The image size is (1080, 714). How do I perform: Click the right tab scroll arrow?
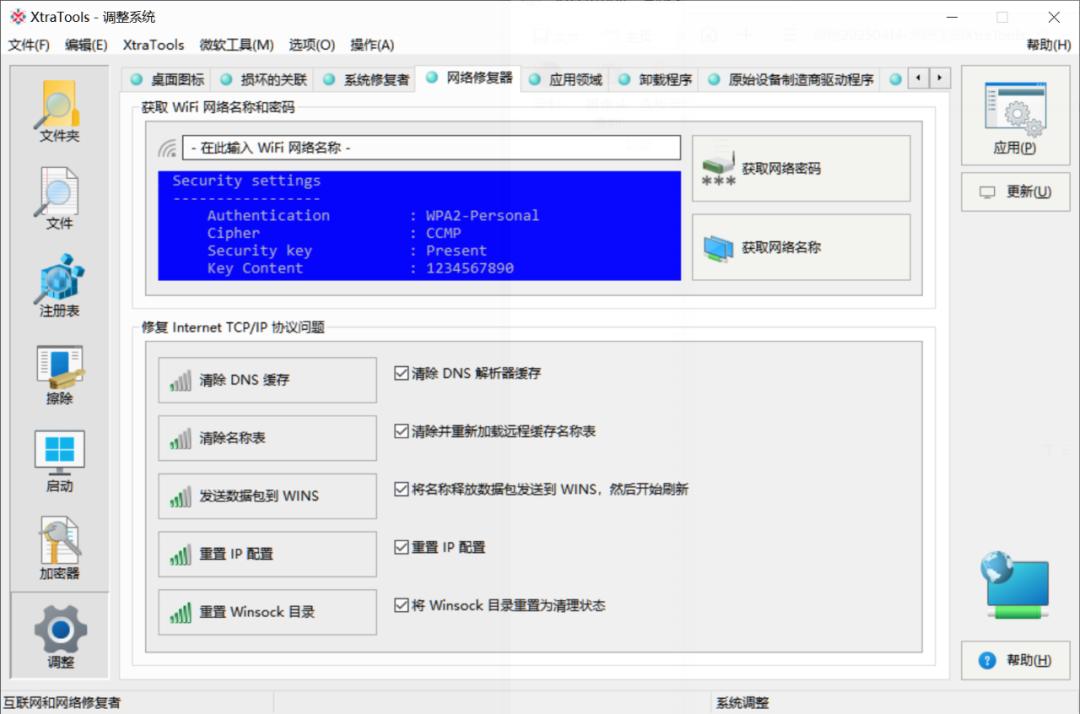point(938,77)
